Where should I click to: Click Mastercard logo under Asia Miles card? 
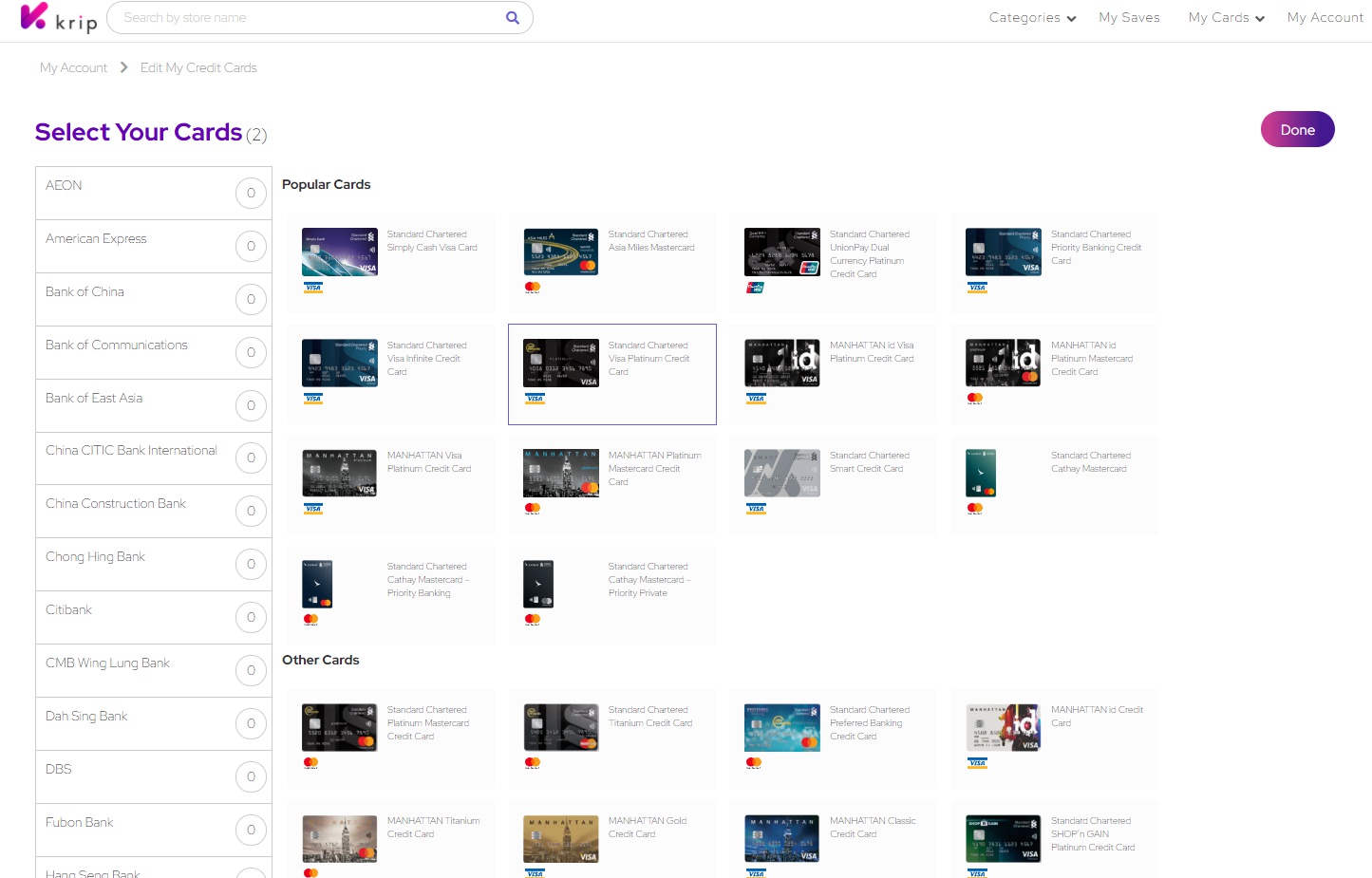533,288
